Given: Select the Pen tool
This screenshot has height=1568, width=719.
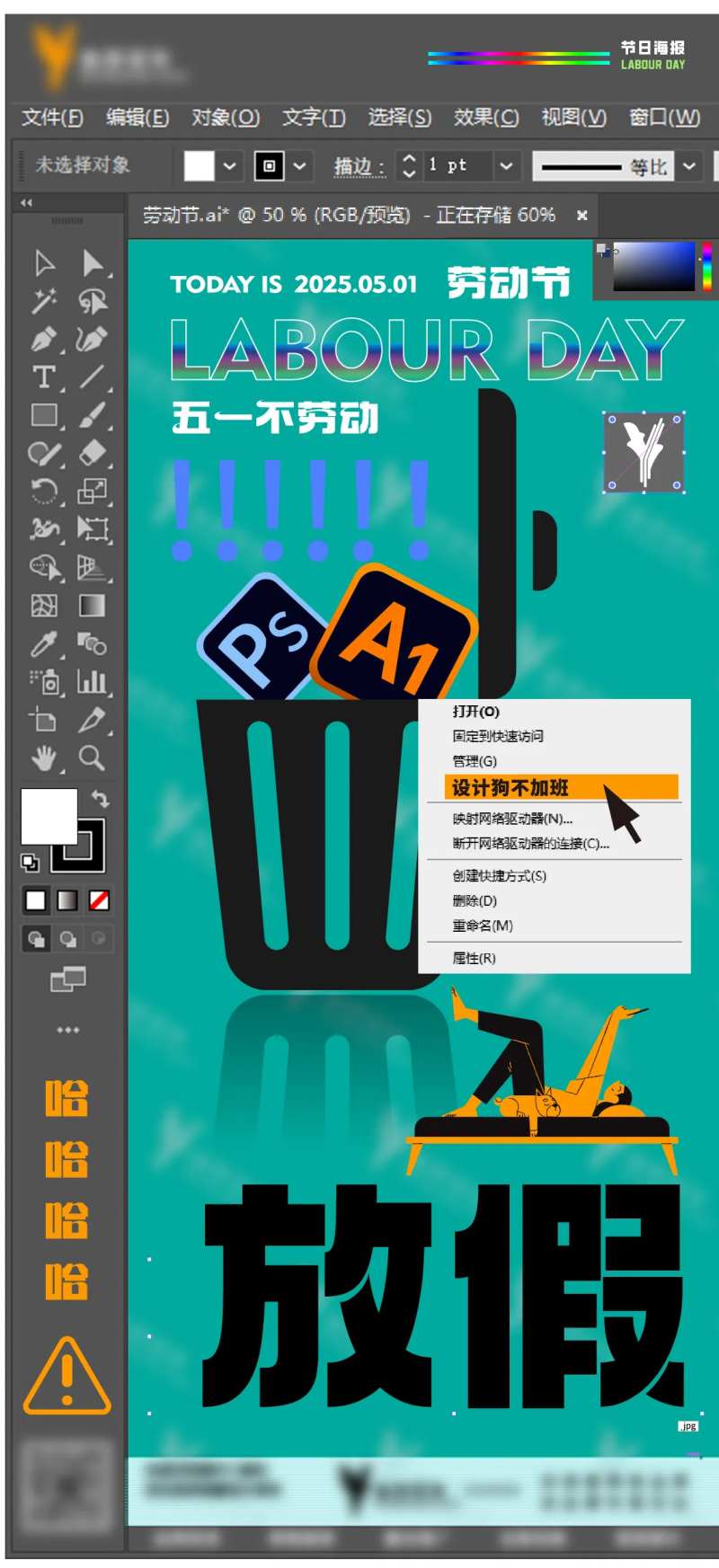Looking at the screenshot, I should click(x=43, y=340).
